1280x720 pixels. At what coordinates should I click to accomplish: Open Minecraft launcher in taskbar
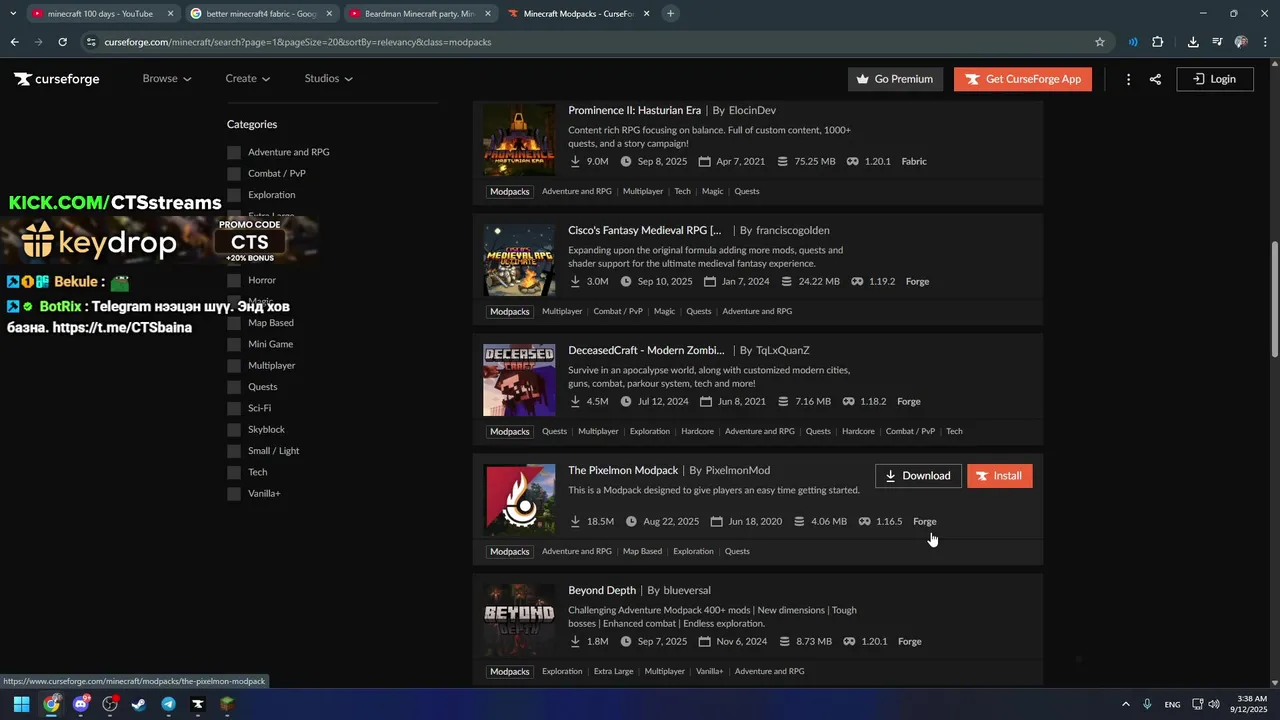[x=227, y=704]
